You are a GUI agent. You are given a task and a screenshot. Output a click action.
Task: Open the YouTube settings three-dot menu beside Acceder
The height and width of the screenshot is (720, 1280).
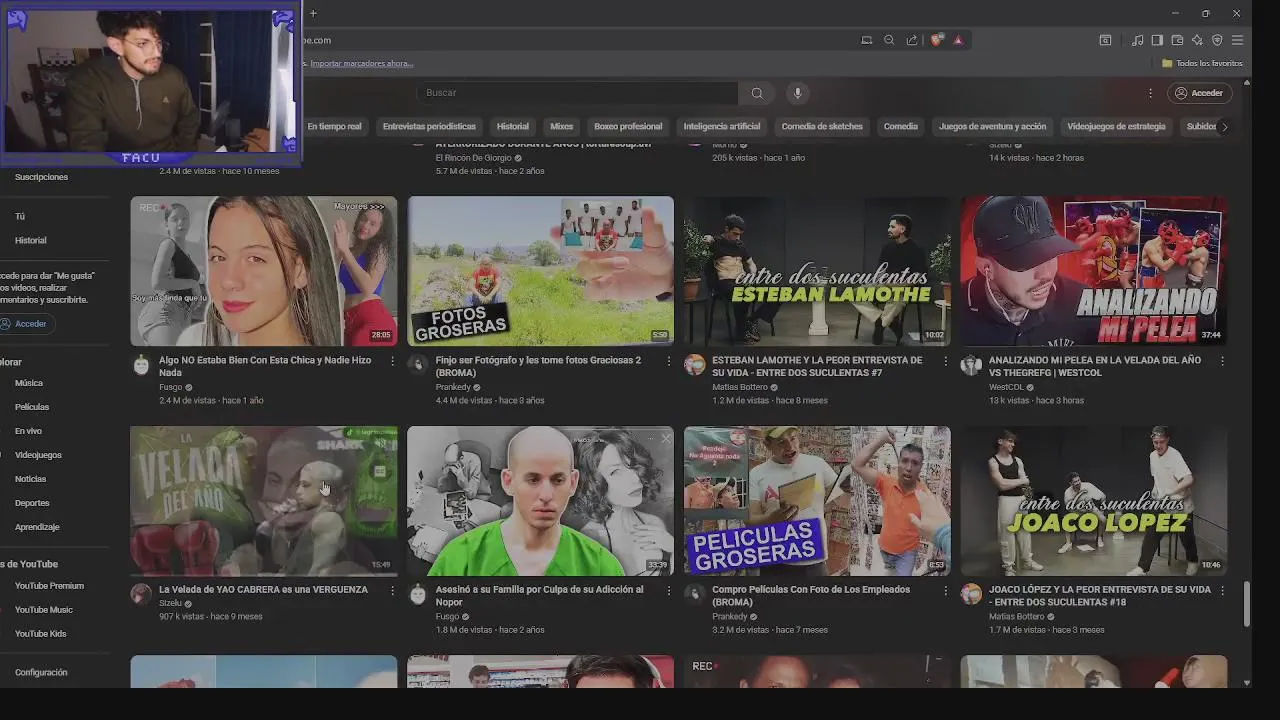click(1150, 93)
